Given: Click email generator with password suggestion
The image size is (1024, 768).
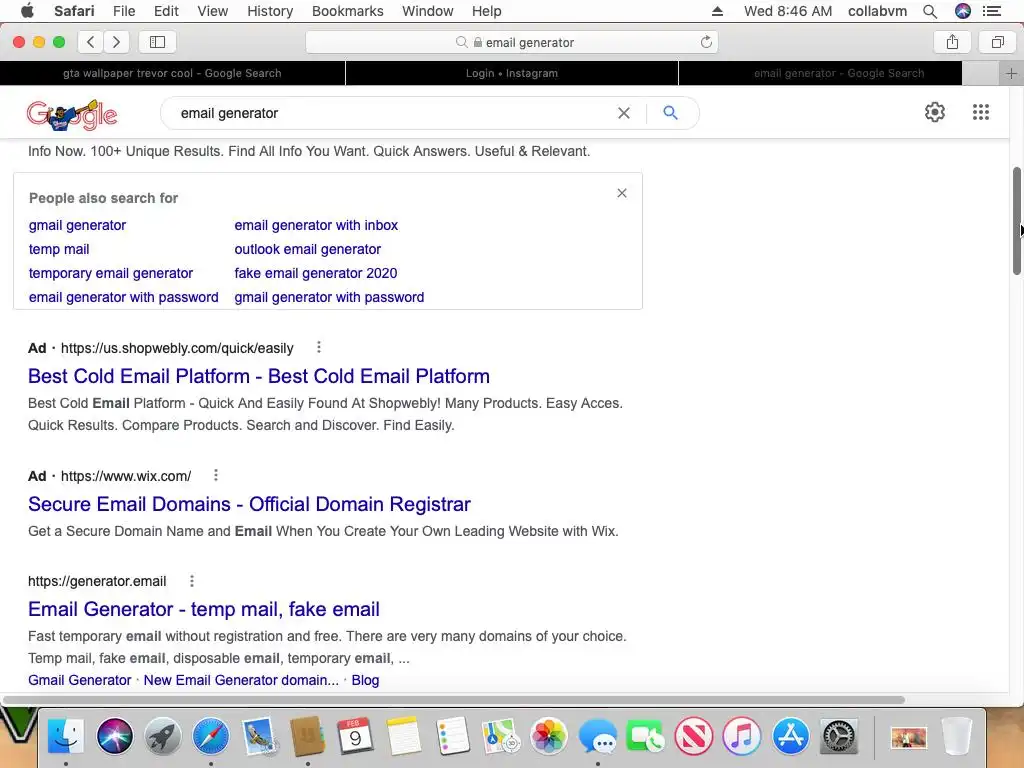Looking at the screenshot, I should click(x=123, y=298).
